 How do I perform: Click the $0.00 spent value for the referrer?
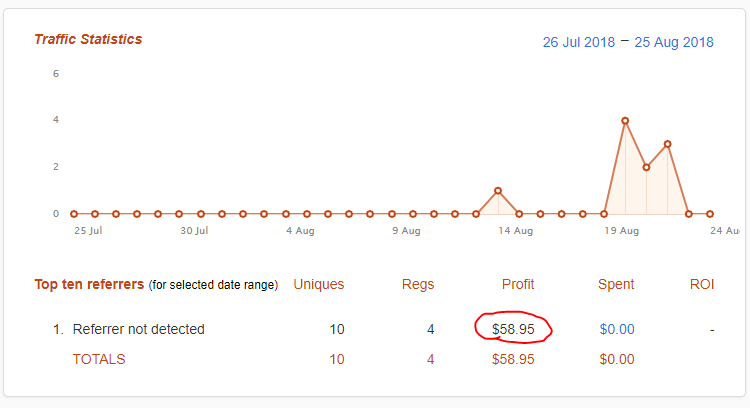[x=617, y=329]
